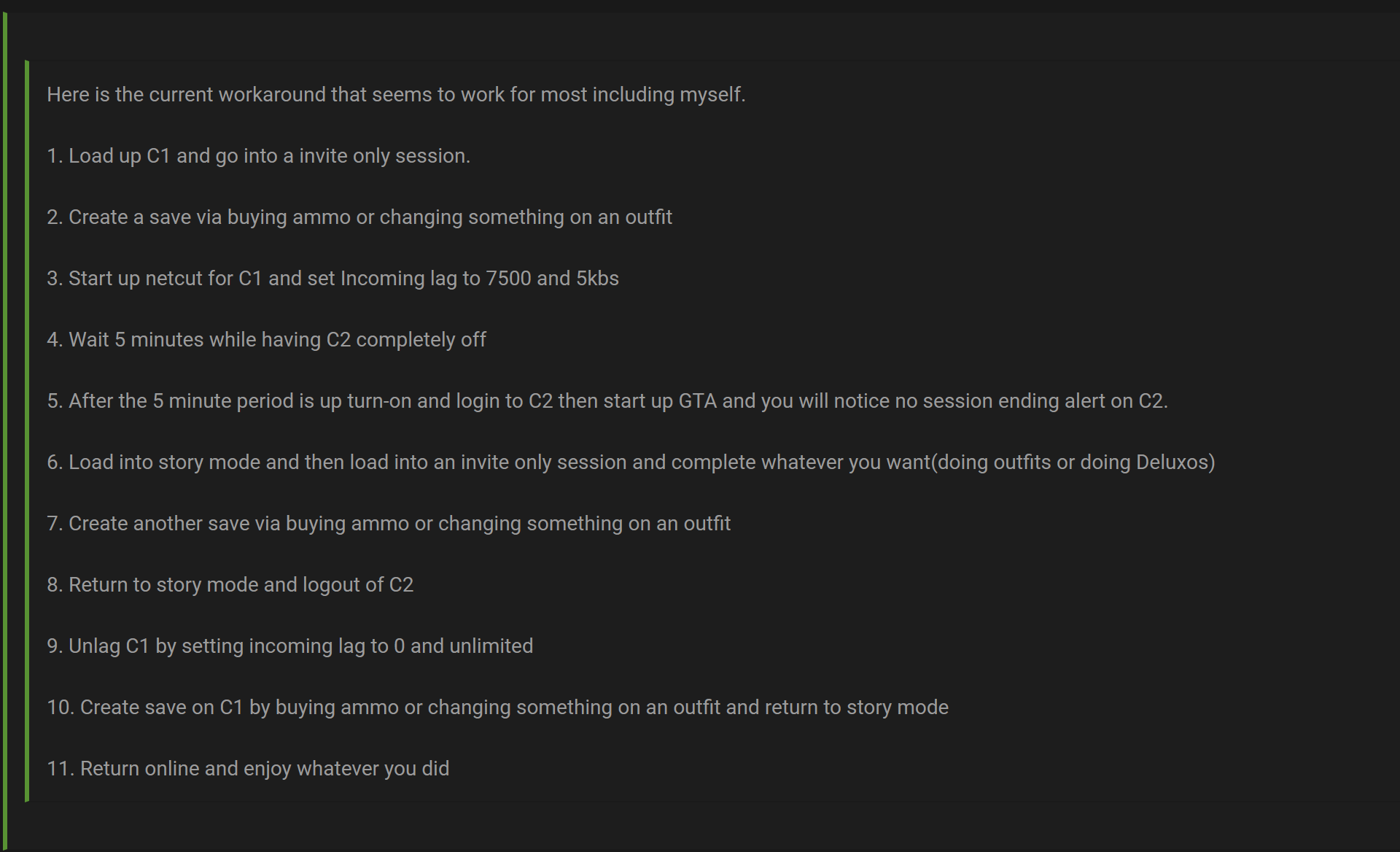Click the intro line about the current workaround

396,95
